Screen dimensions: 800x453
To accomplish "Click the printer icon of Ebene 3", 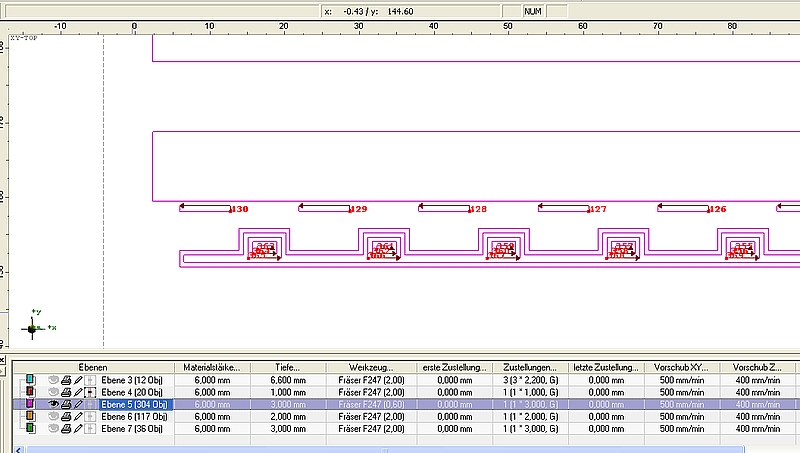I will click(66, 380).
